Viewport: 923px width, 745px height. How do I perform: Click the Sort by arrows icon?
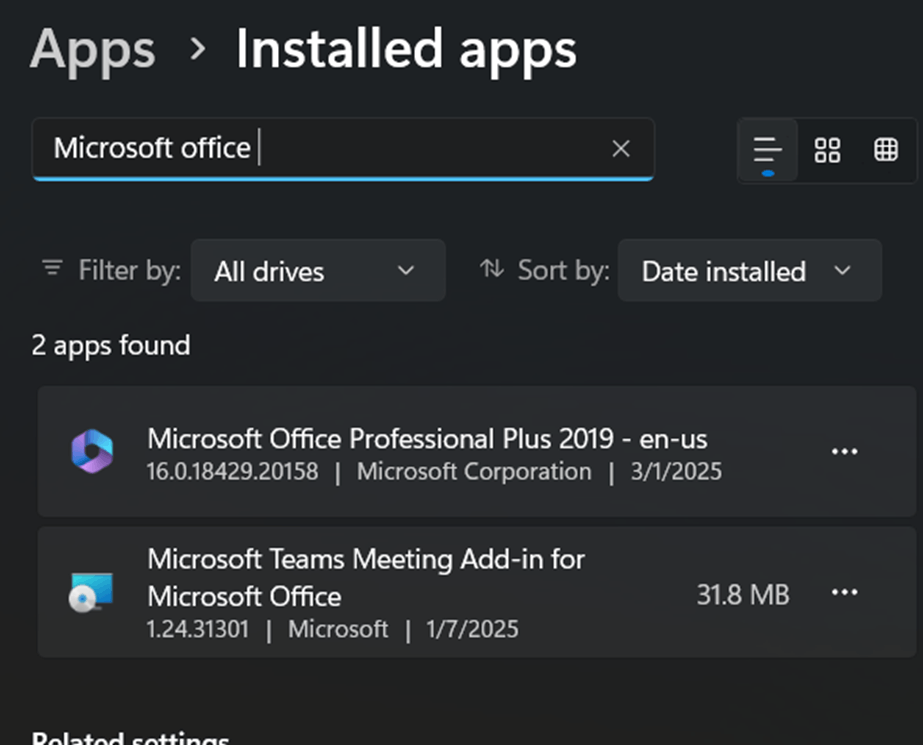[492, 268]
